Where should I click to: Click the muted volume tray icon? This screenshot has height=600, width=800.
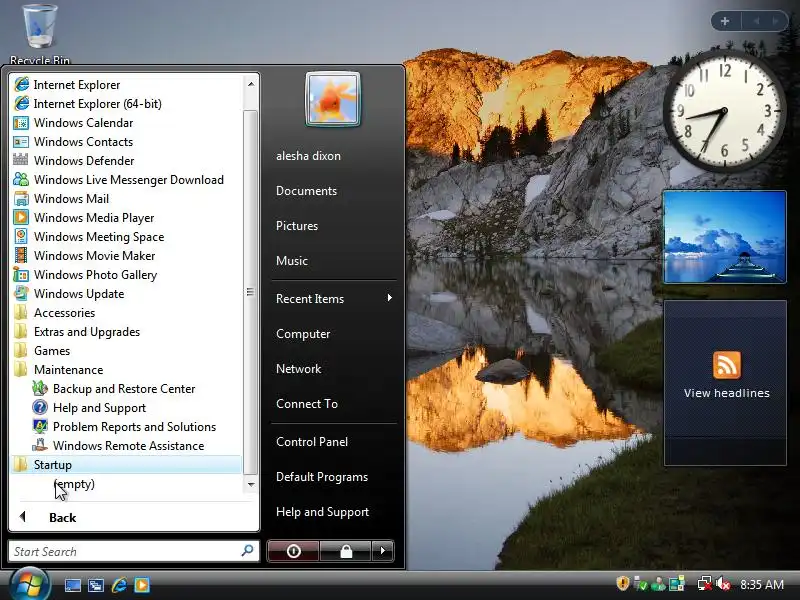coord(723,584)
